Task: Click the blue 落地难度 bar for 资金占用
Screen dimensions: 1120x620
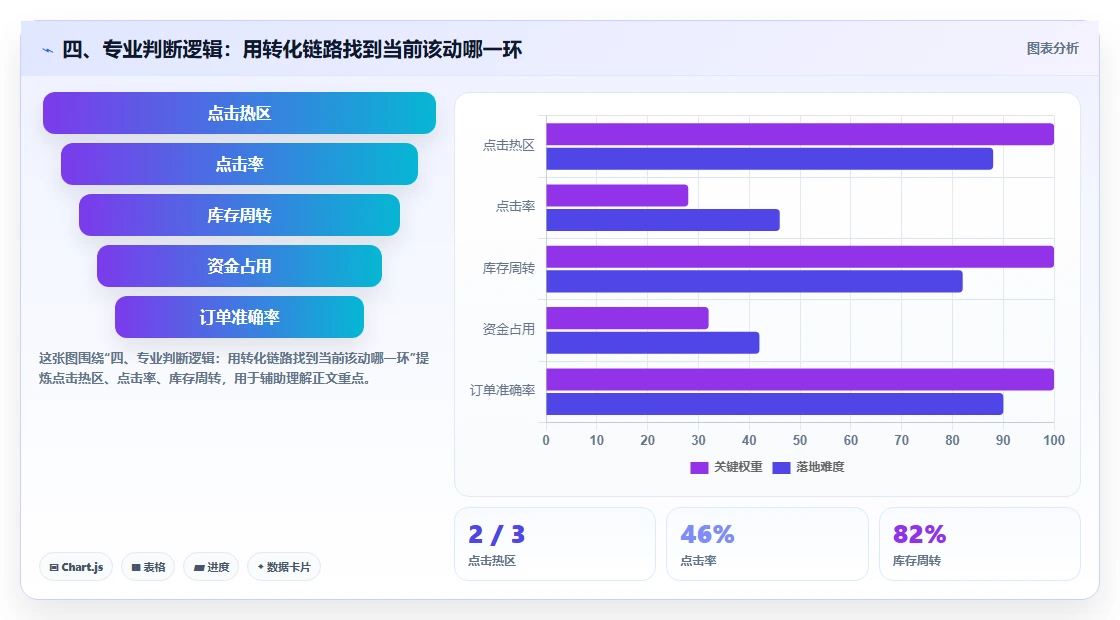Action: point(653,343)
